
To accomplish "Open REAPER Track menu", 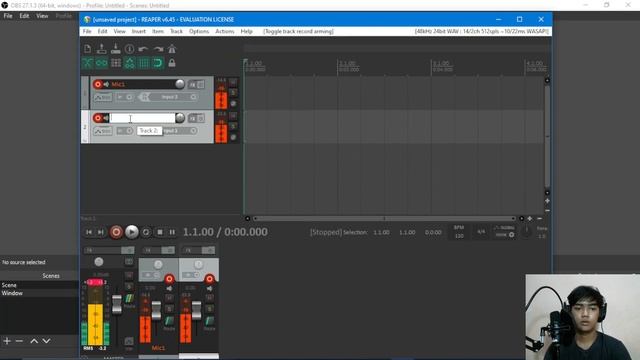I will pyautogui.click(x=176, y=31).
